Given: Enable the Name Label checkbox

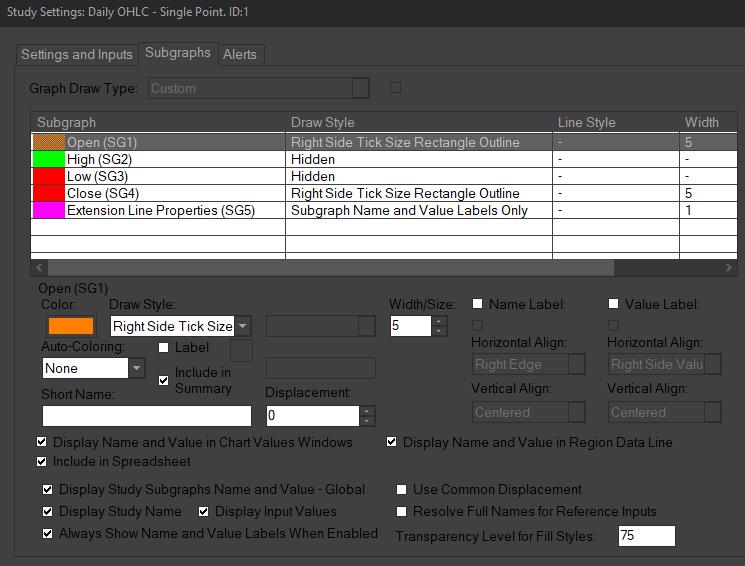Looking at the screenshot, I should pyautogui.click(x=479, y=304).
